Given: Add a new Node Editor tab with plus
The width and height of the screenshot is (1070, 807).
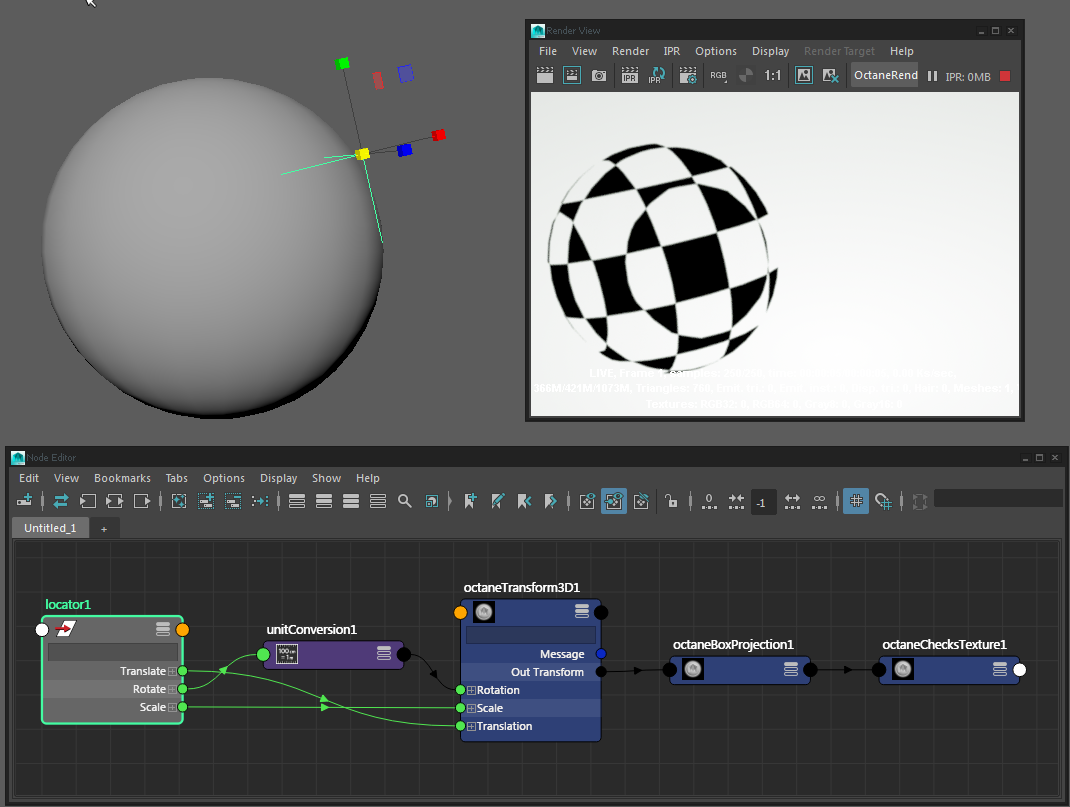Looking at the screenshot, I should click(x=104, y=527).
